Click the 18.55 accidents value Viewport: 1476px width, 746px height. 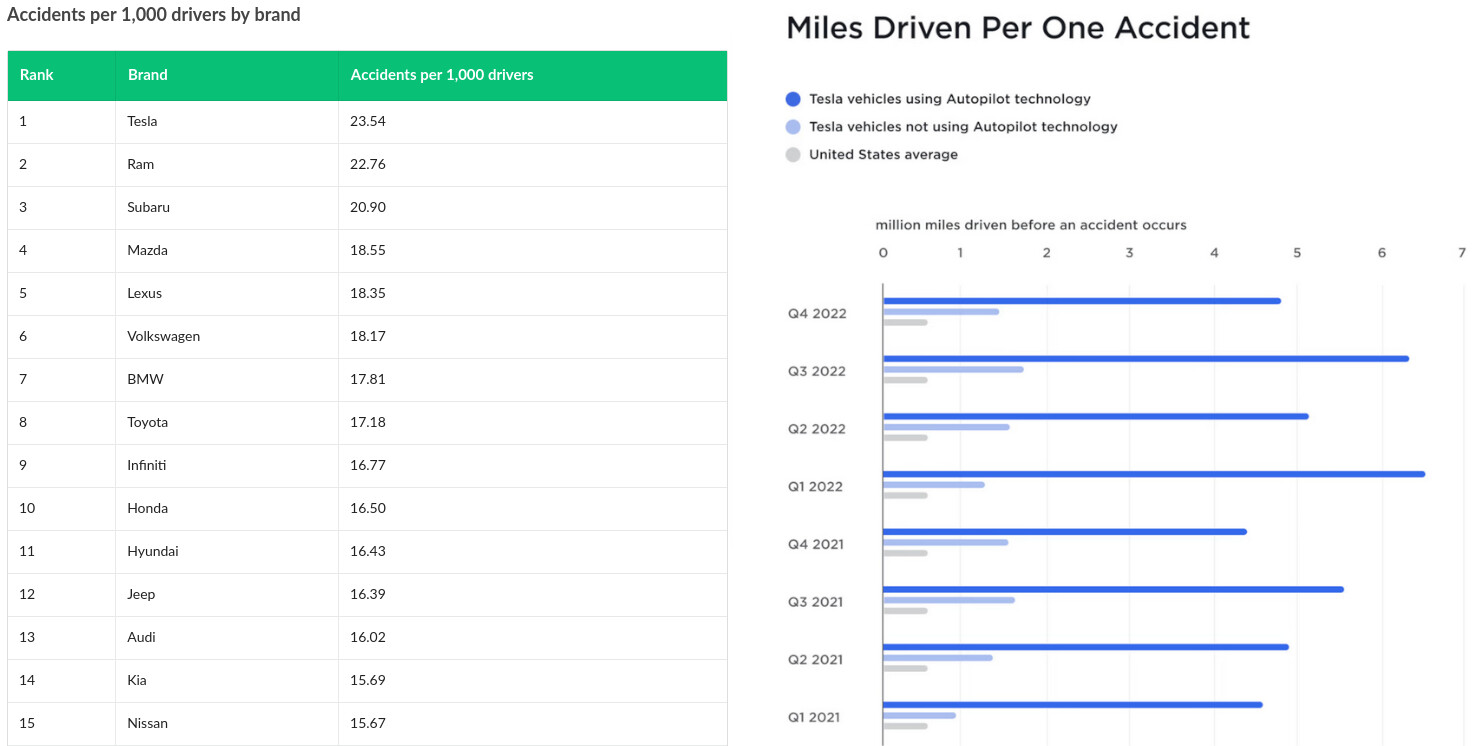[368, 250]
